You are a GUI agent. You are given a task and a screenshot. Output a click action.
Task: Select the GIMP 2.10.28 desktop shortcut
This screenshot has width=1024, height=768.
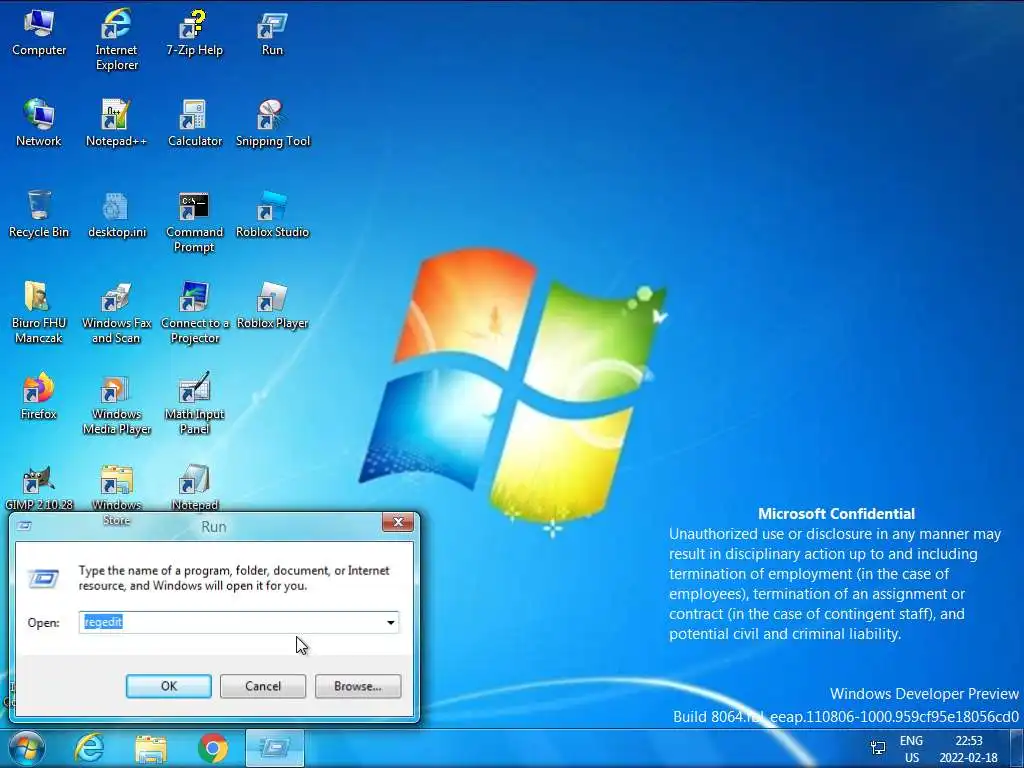coord(39,487)
